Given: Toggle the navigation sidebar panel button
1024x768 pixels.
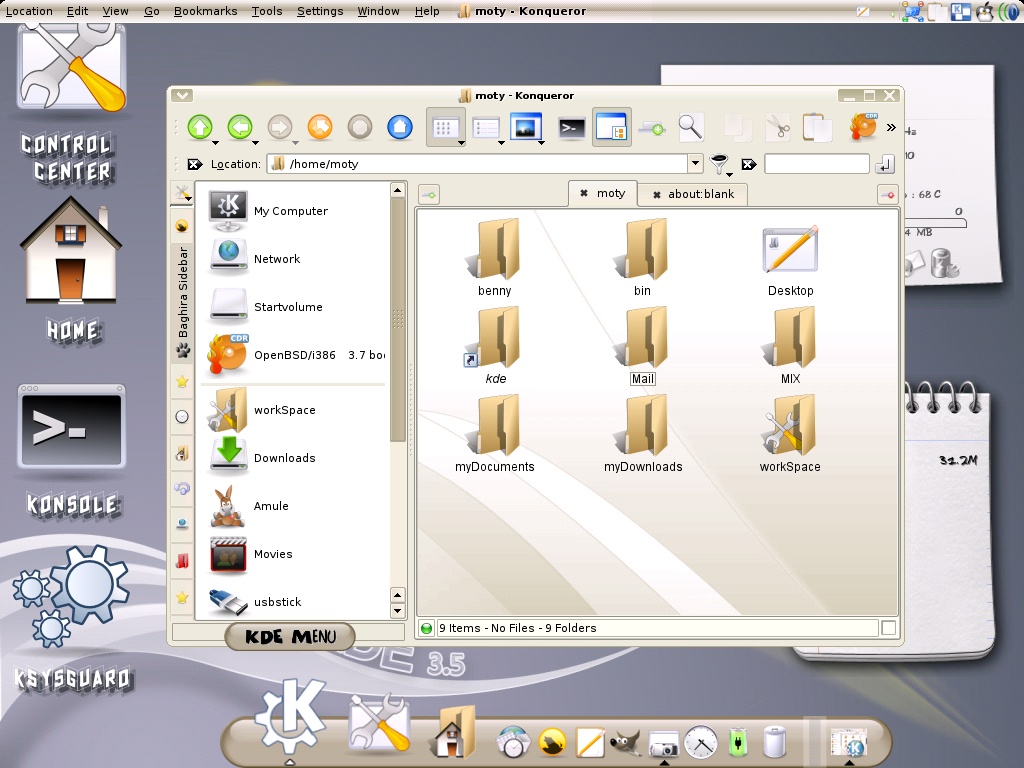Looking at the screenshot, I should [x=612, y=127].
